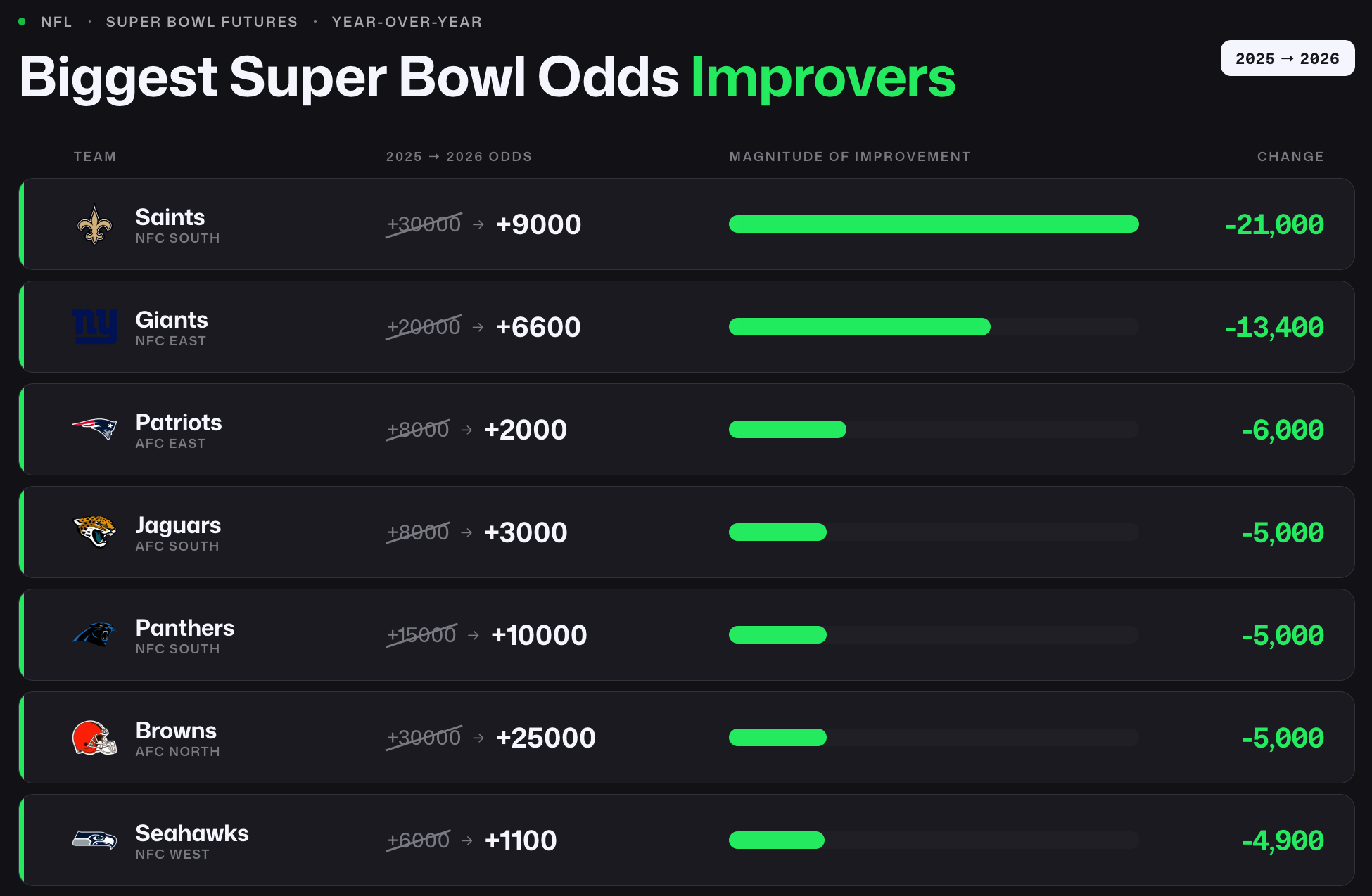Click the Seahawks team logo
Image resolution: width=1372 pixels, height=896 pixels.
(94, 840)
